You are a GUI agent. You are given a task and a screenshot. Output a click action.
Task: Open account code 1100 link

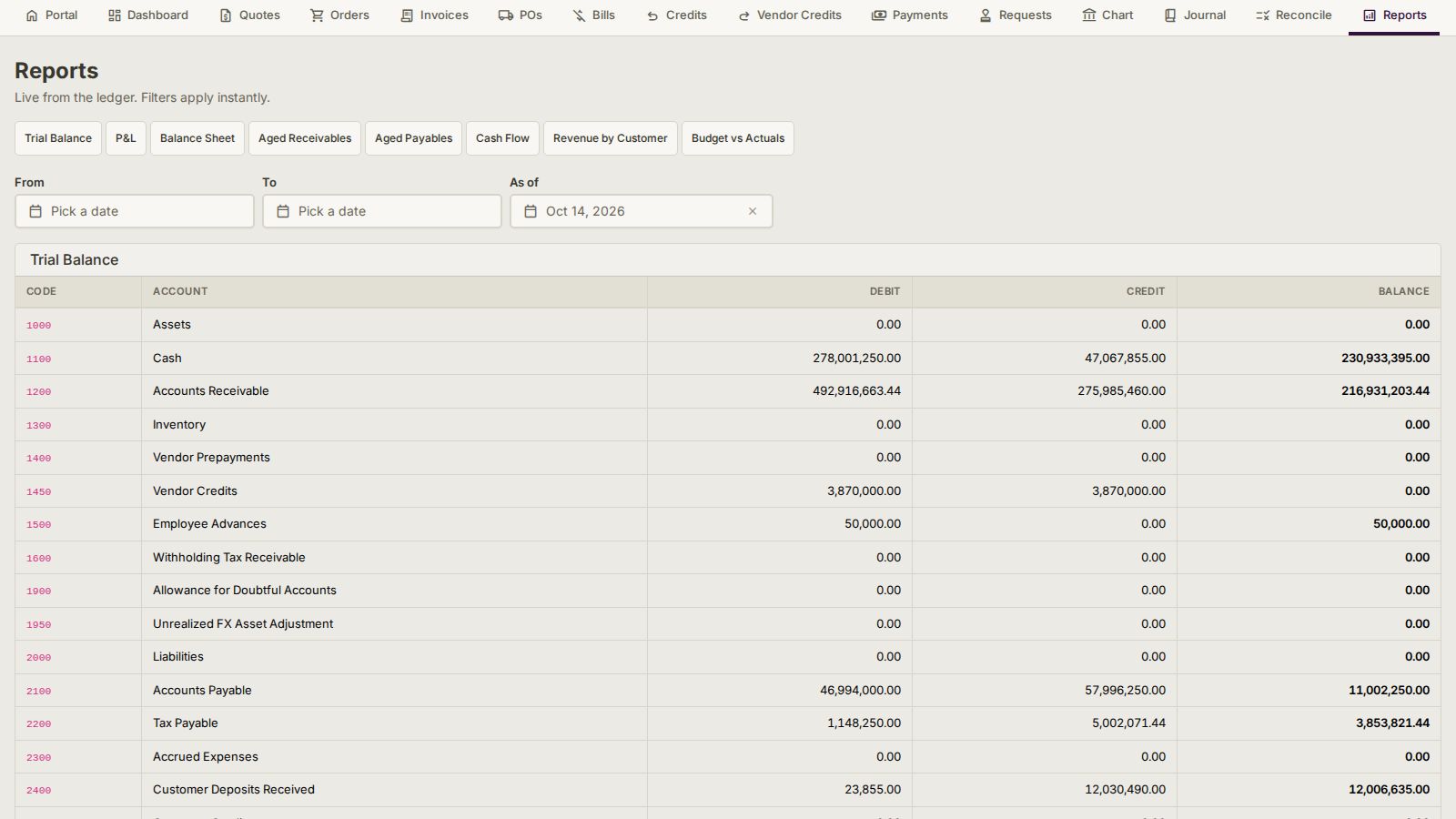39,359
